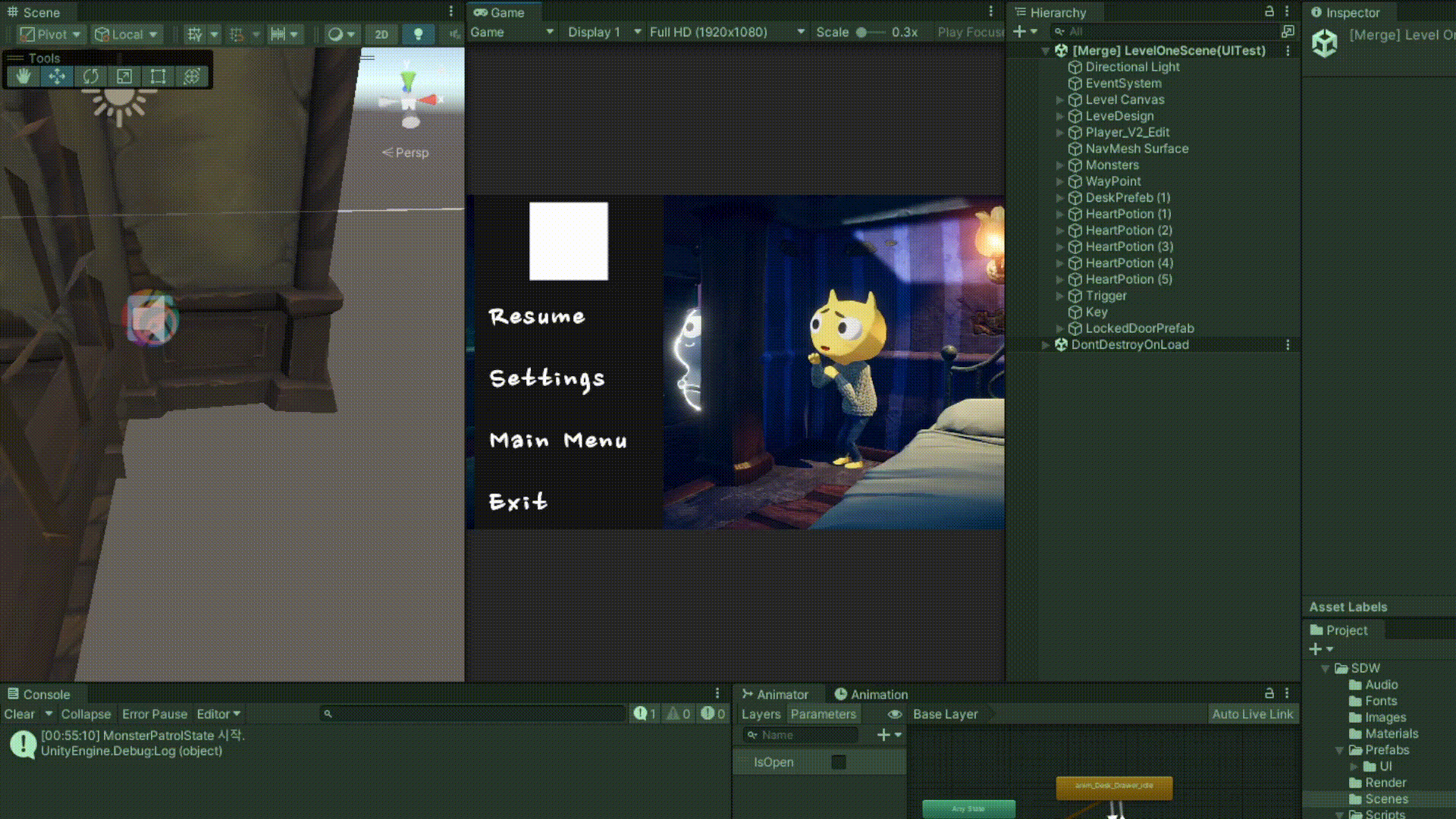The image size is (1456, 819).
Task: Add a new Animator parameter
Action: [x=883, y=735]
